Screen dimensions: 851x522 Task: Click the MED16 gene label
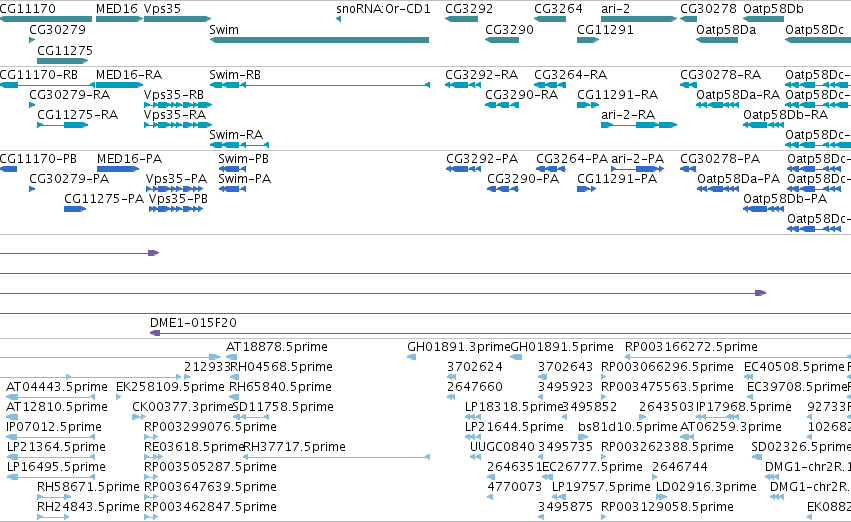[x=117, y=9]
